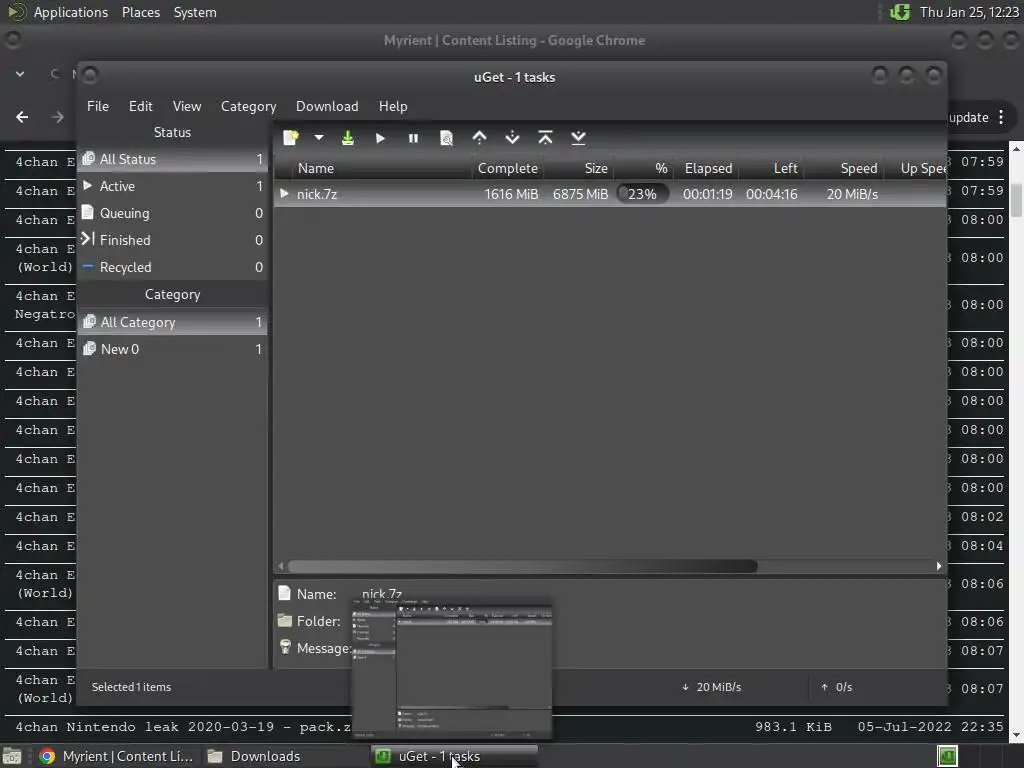Click Chrome's back arrow button
1024x768 pixels.
point(22,117)
